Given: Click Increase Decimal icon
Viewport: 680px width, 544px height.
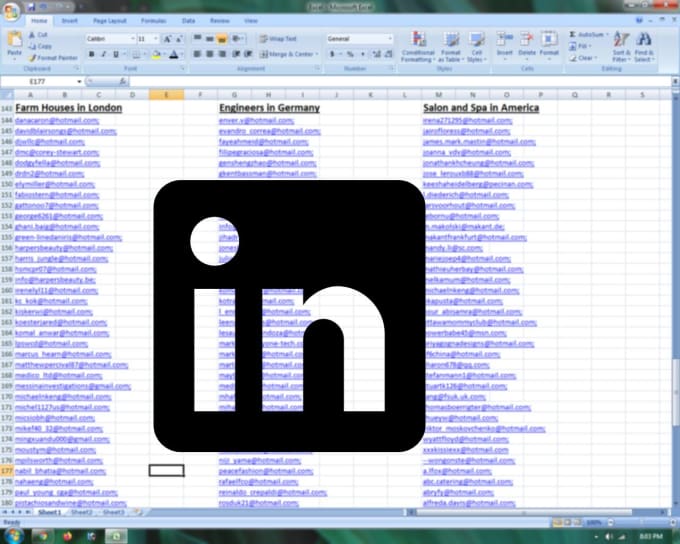Looking at the screenshot, I should point(376,54).
